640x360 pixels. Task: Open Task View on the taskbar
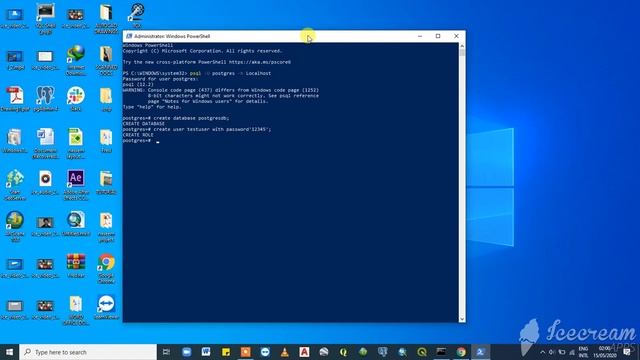point(167,352)
